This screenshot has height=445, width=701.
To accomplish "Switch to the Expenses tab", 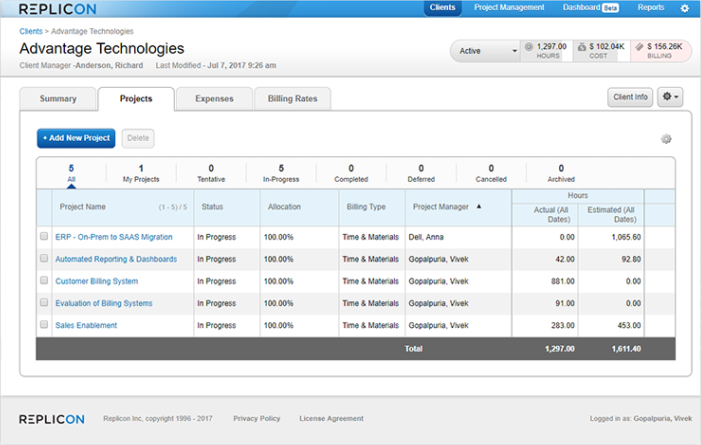I will [214, 99].
